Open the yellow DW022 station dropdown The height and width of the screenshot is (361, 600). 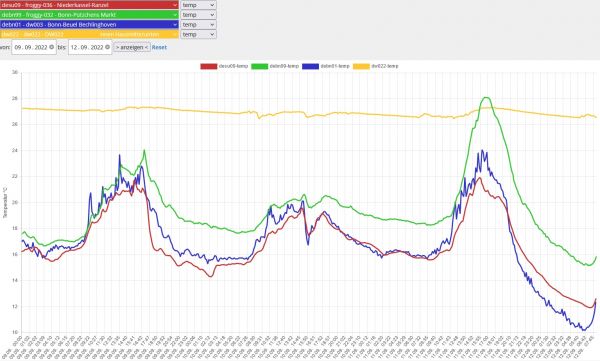89,34
